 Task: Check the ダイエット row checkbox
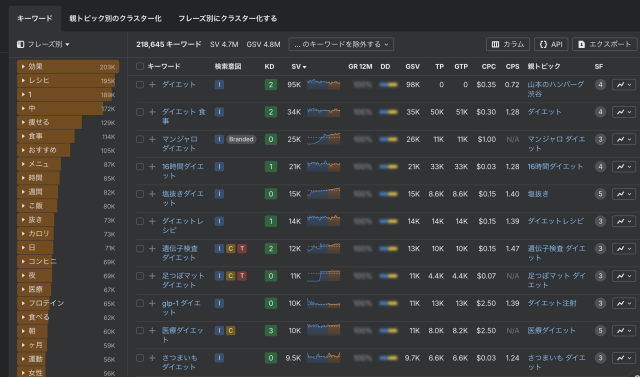pyautogui.click(x=140, y=85)
